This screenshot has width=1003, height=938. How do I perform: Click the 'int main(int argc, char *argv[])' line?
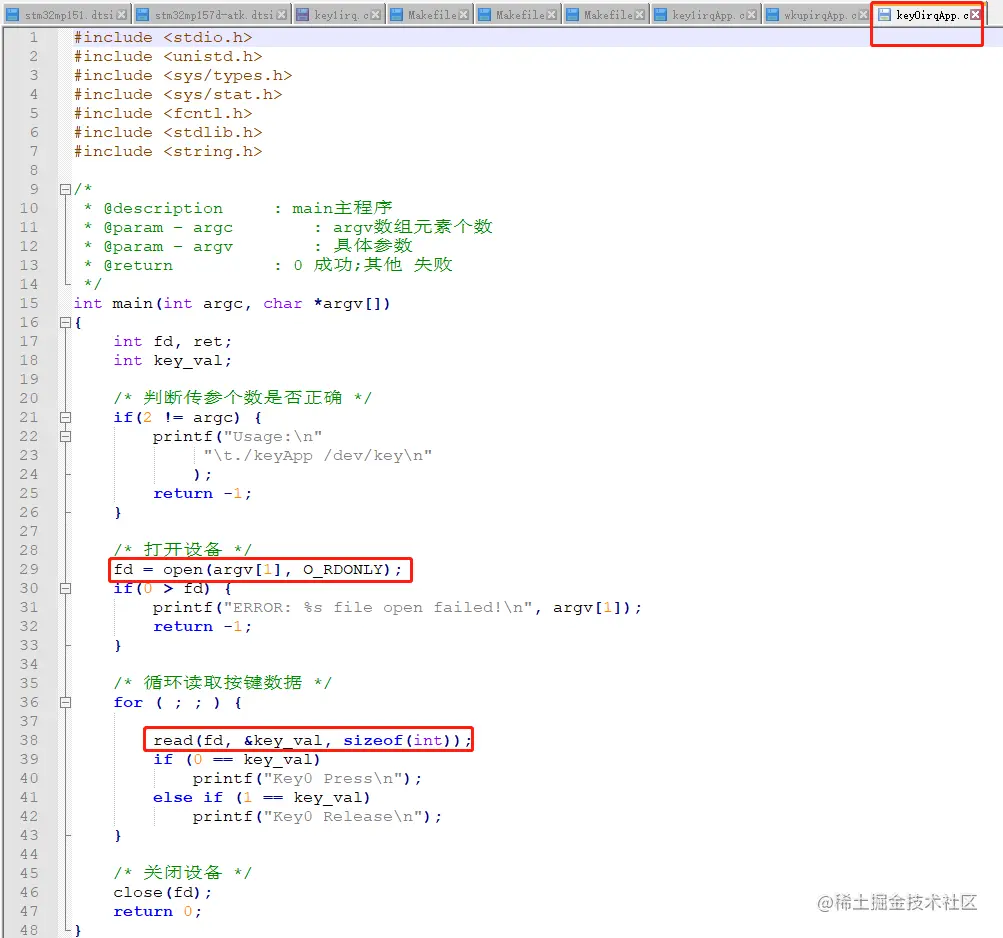[232, 303]
